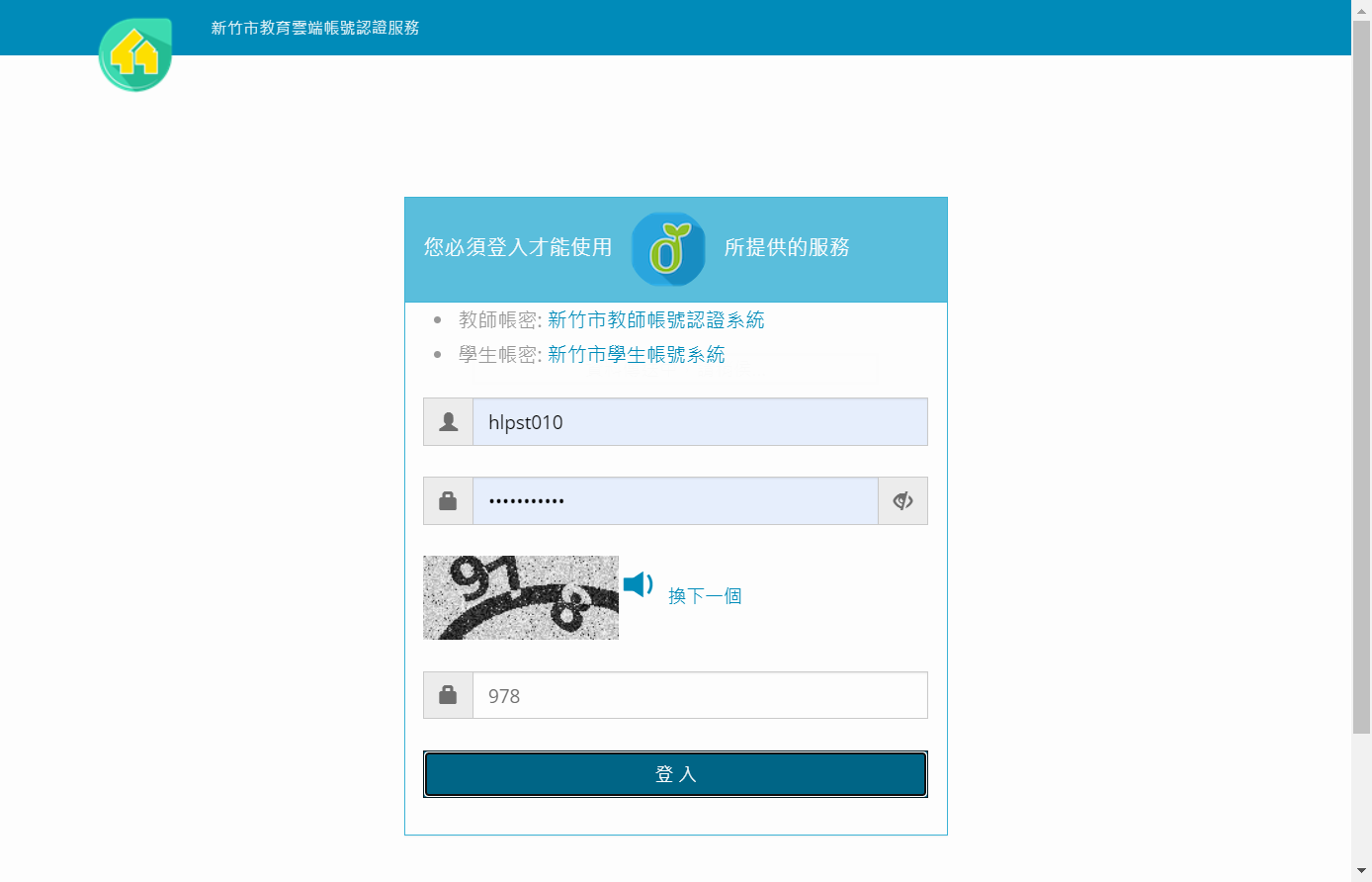
Task: Click the lock icon beside the password field
Action: [x=448, y=501]
